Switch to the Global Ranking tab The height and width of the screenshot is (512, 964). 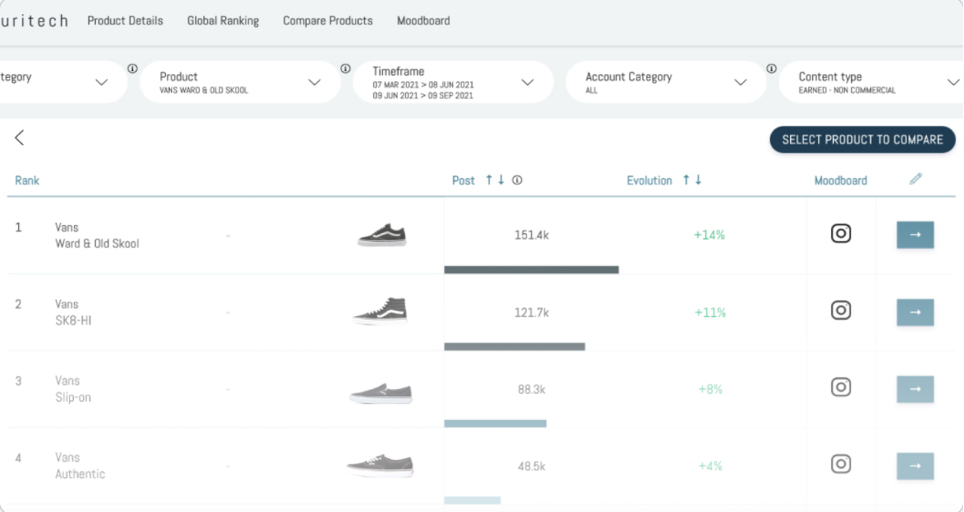[x=222, y=20]
